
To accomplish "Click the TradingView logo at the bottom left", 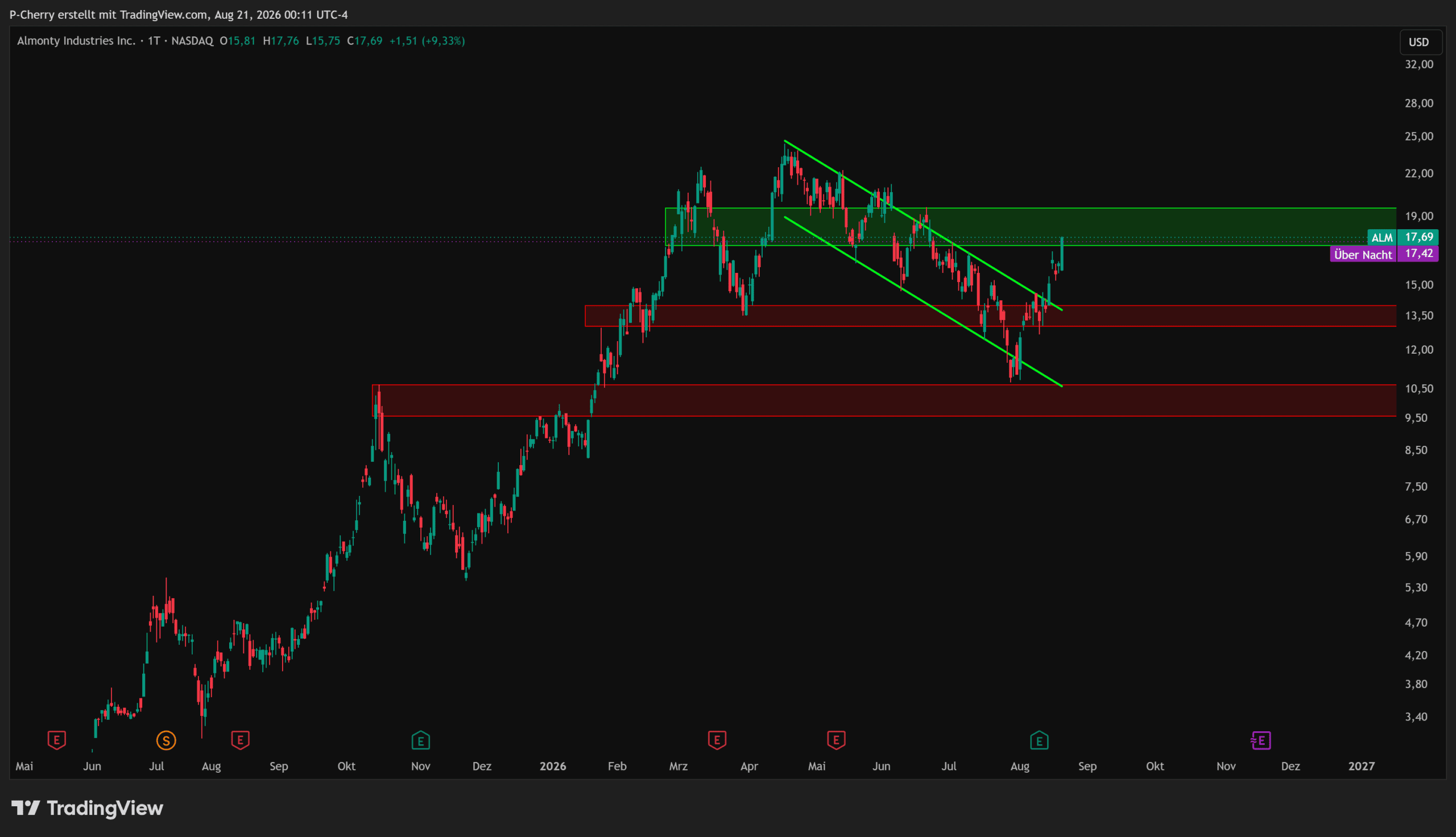I will [88, 808].
